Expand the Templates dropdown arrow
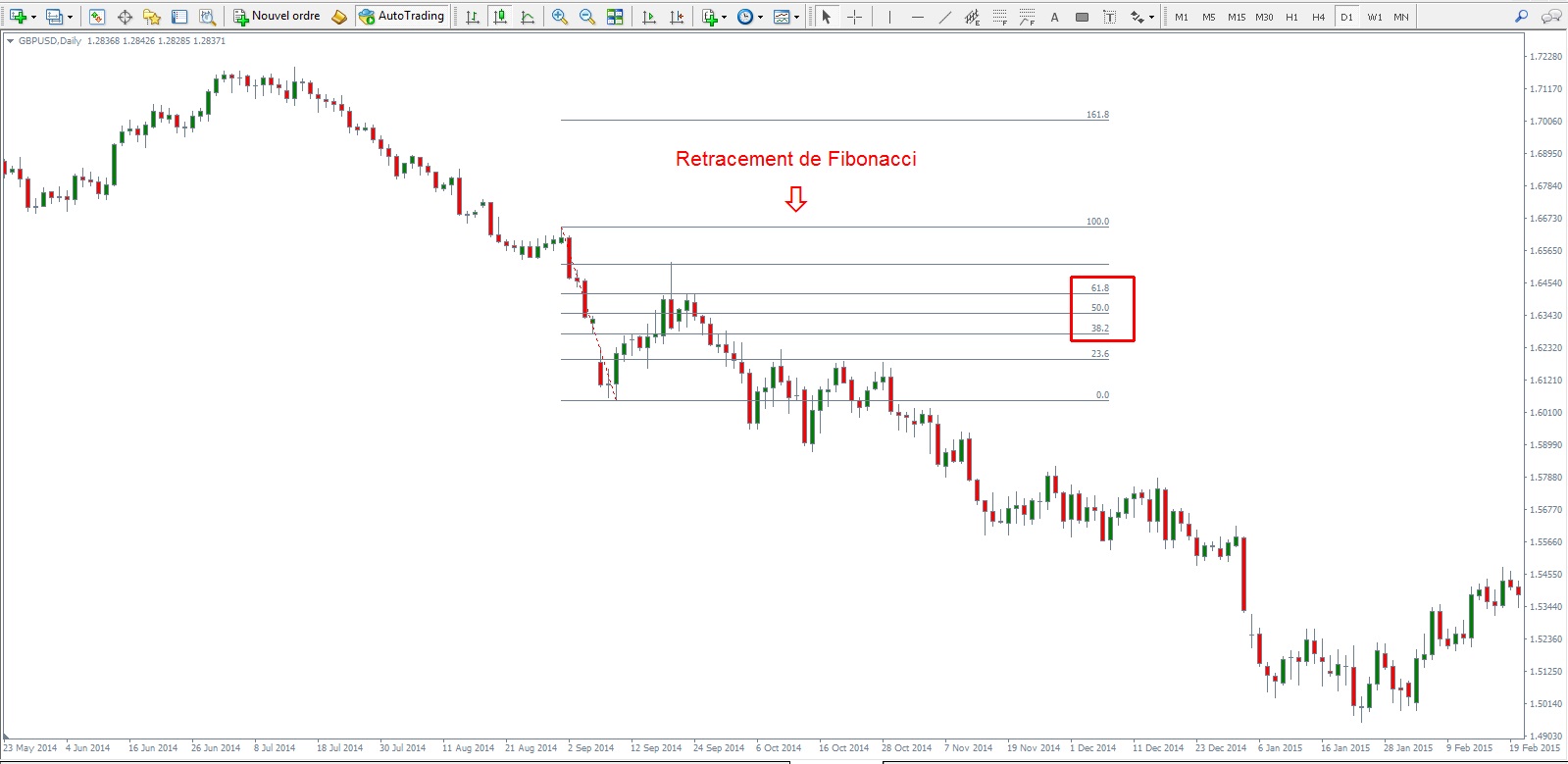Viewport: 1568px width, 764px height. pyautogui.click(x=796, y=17)
